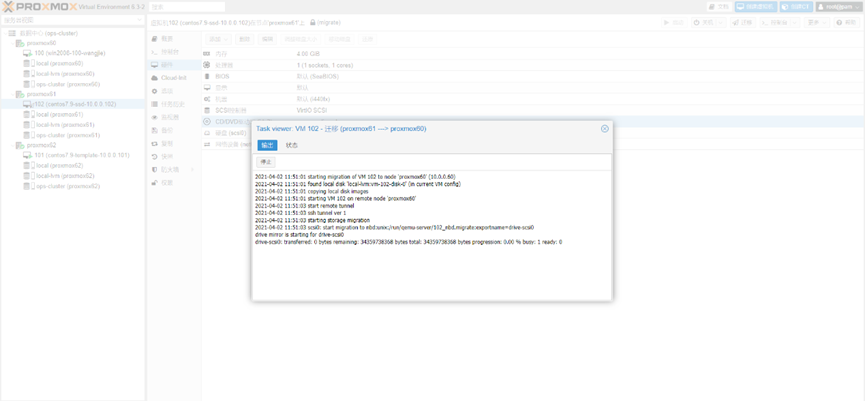Collapse the proxmox60 node arrow
865x401 pixels.
click(13, 43)
